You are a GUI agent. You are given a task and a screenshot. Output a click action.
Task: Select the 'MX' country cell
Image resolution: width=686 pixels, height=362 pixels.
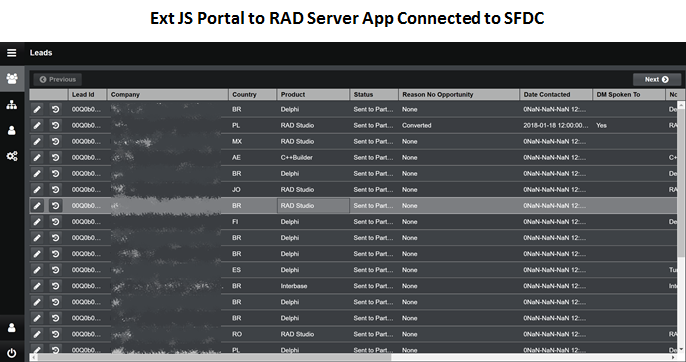tap(252, 141)
